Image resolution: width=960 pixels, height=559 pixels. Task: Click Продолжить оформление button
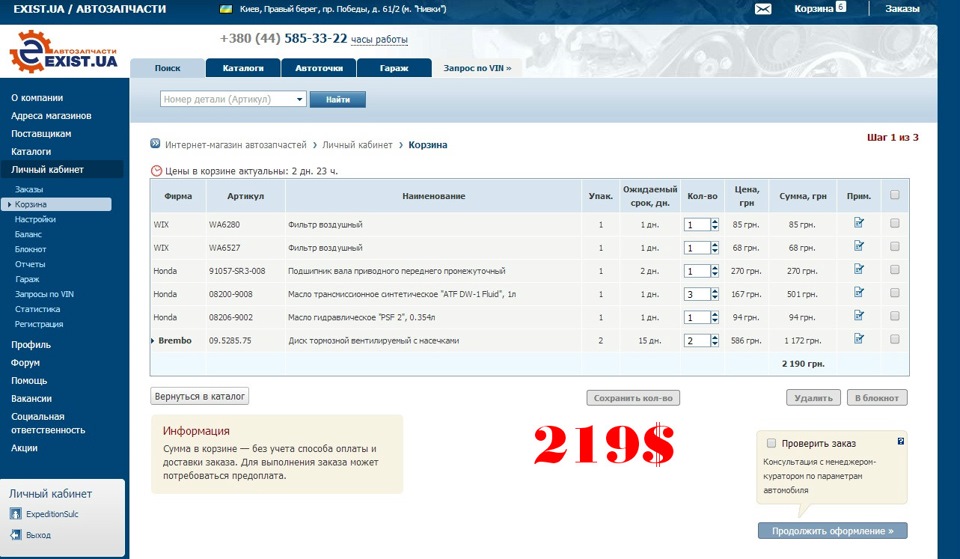click(833, 531)
